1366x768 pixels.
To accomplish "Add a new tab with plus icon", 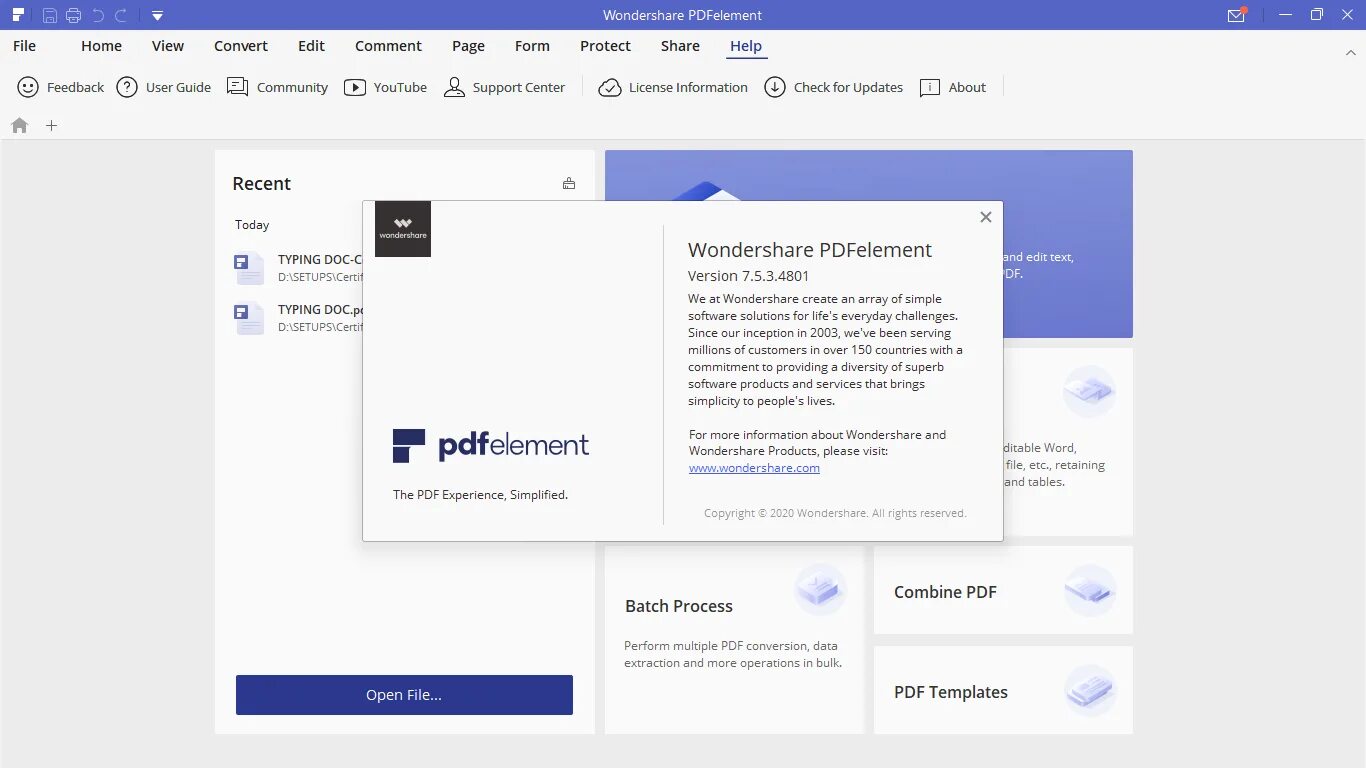I will click(52, 126).
